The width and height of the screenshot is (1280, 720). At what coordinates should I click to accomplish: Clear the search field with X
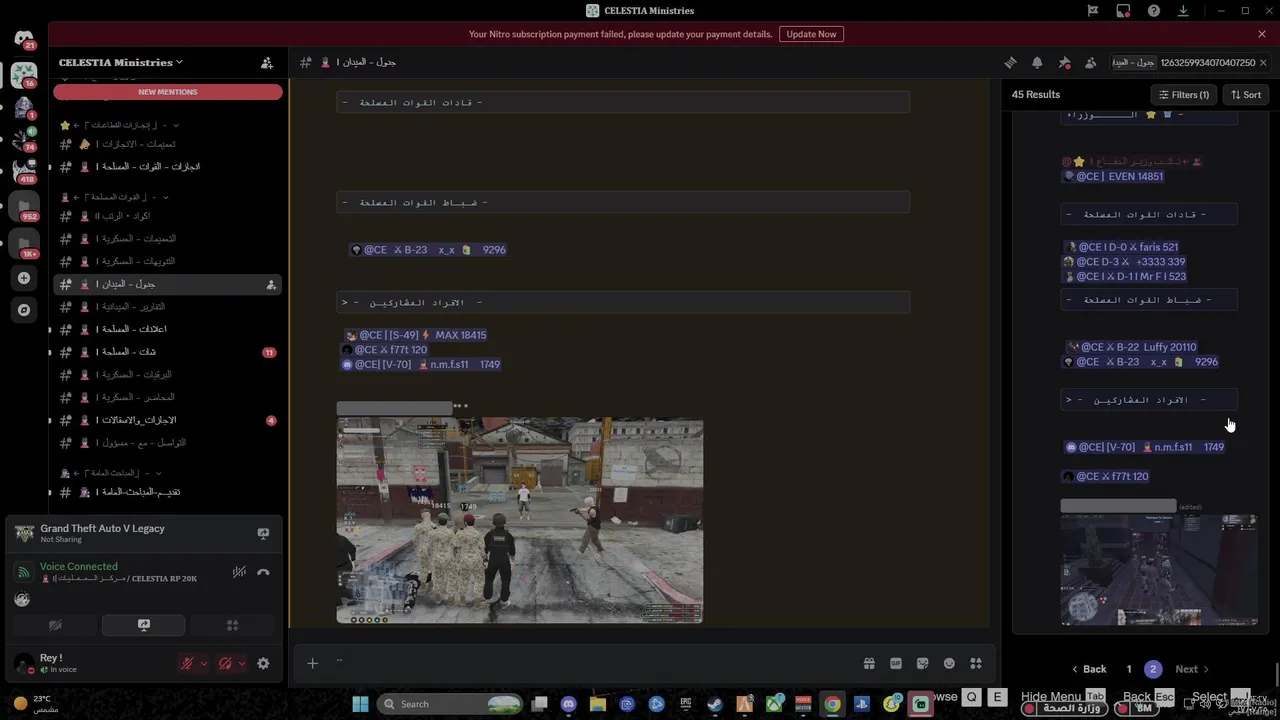coord(1263,62)
